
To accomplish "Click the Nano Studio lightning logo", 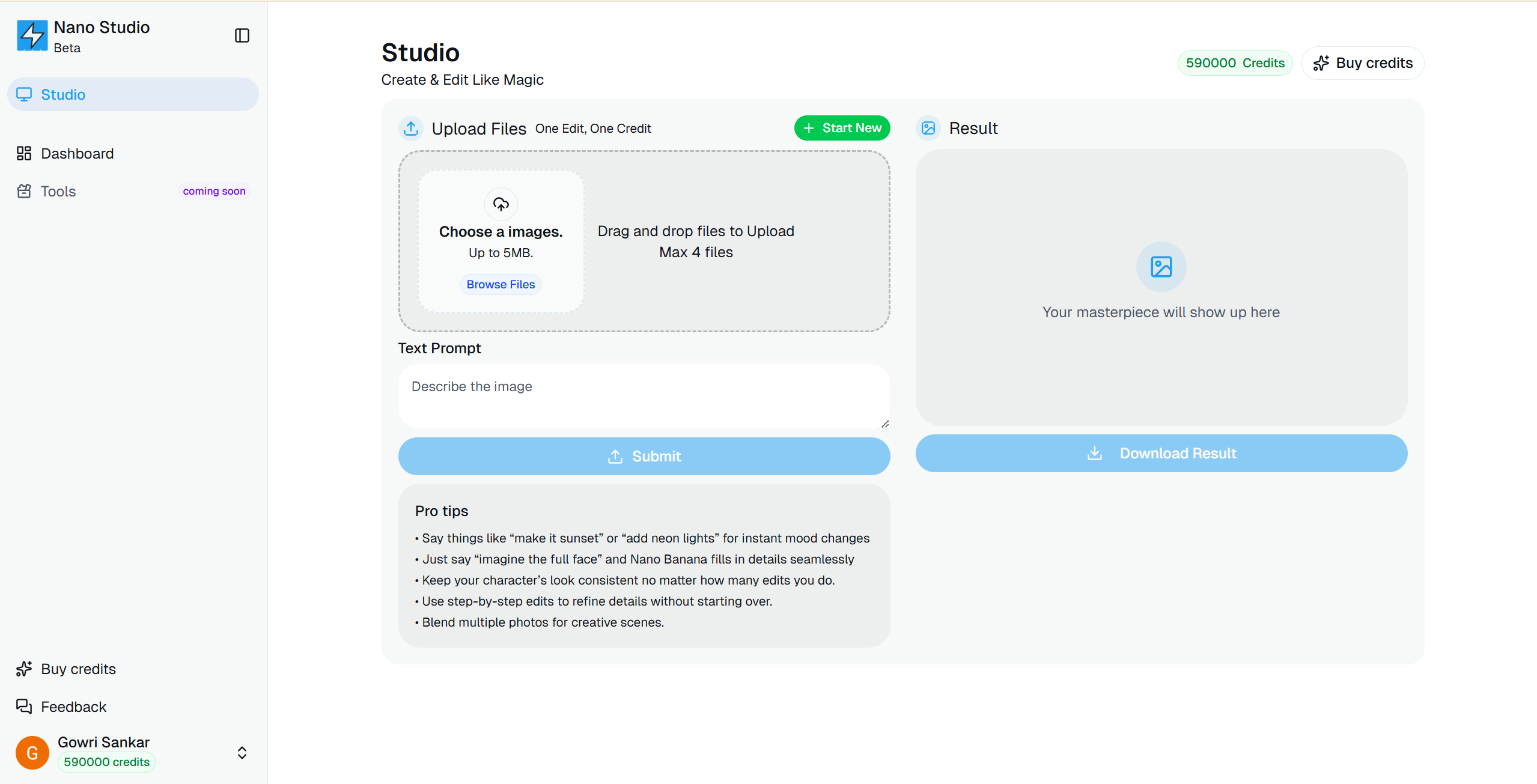I will click(x=32, y=35).
